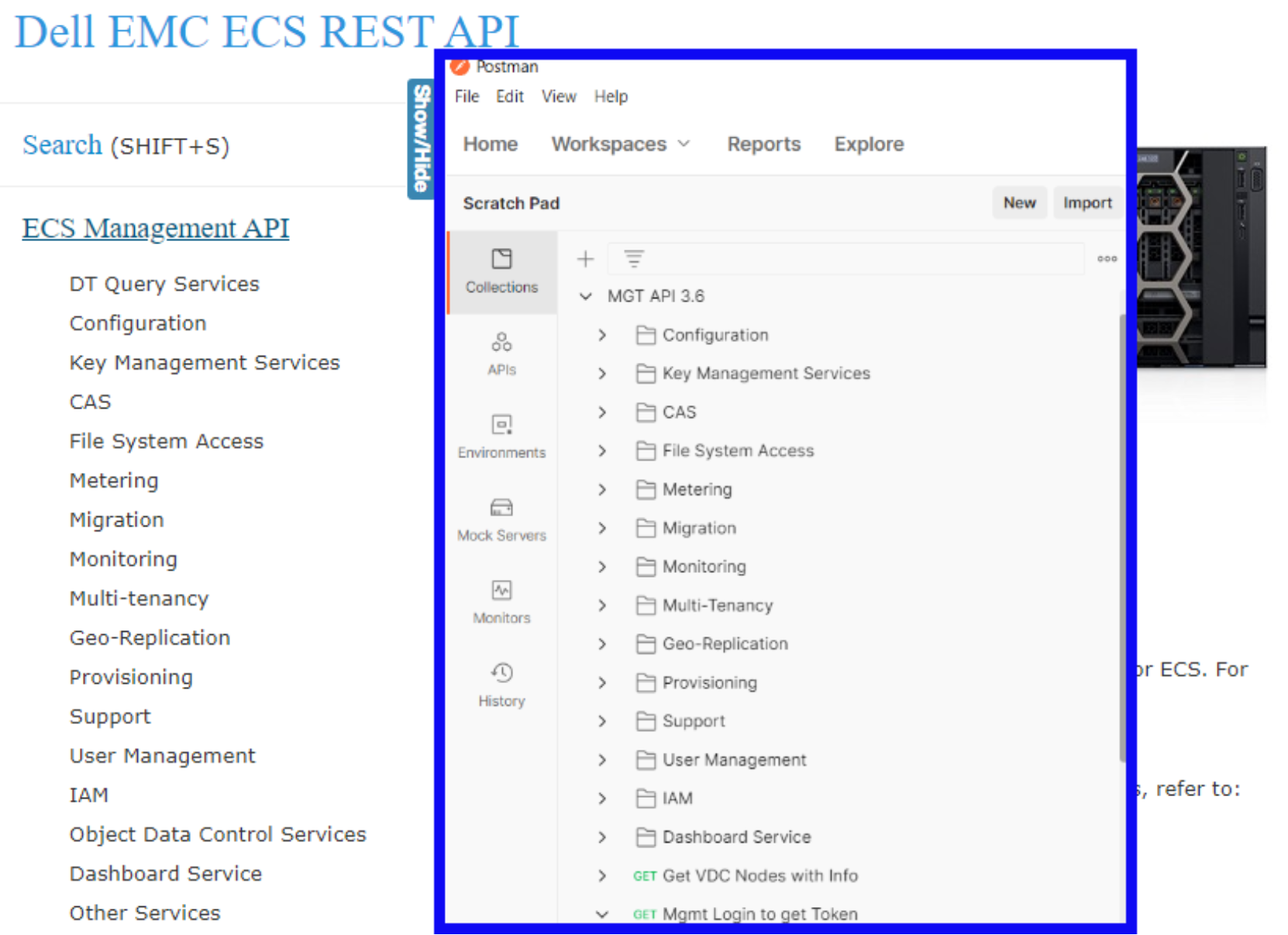Open the Help menu in Postman
The width and height of the screenshot is (1288, 935).
click(611, 96)
